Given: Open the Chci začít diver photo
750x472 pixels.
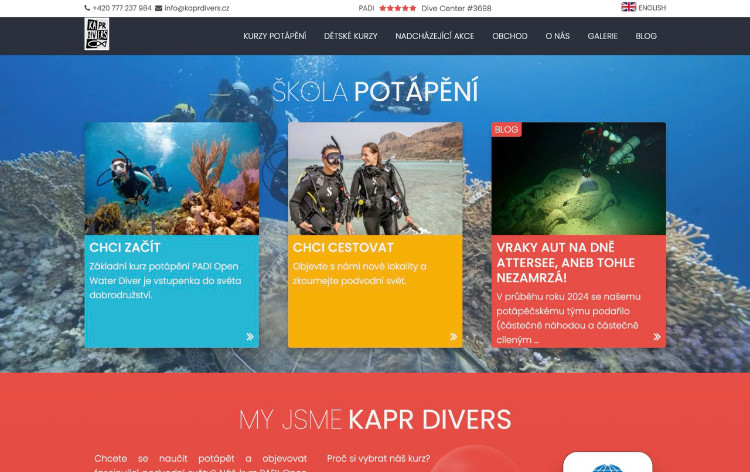Looking at the screenshot, I should (x=171, y=178).
